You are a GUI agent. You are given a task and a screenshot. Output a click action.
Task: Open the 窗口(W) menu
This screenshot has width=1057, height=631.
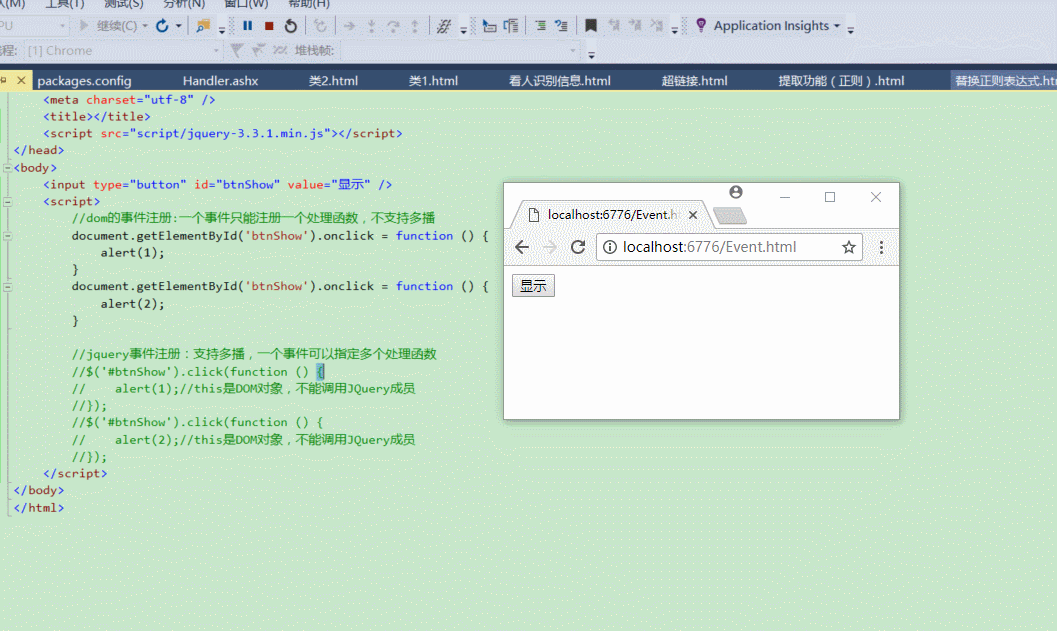(x=245, y=4)
